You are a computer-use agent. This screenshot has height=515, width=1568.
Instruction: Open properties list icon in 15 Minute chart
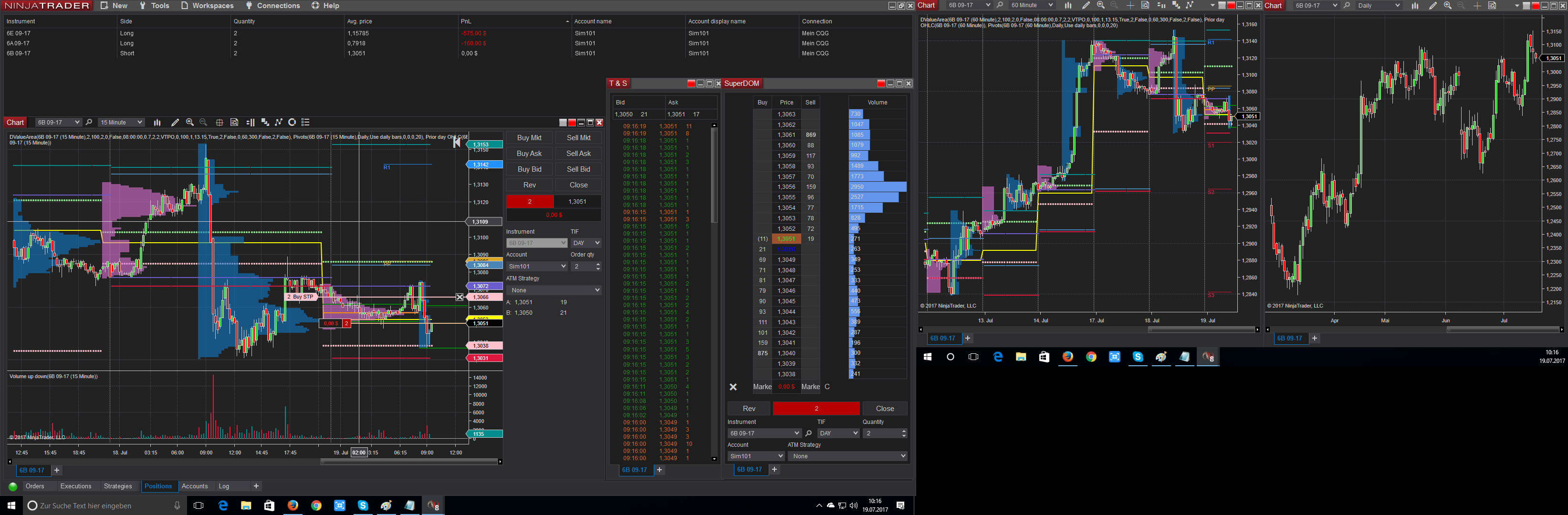point(305,123)
